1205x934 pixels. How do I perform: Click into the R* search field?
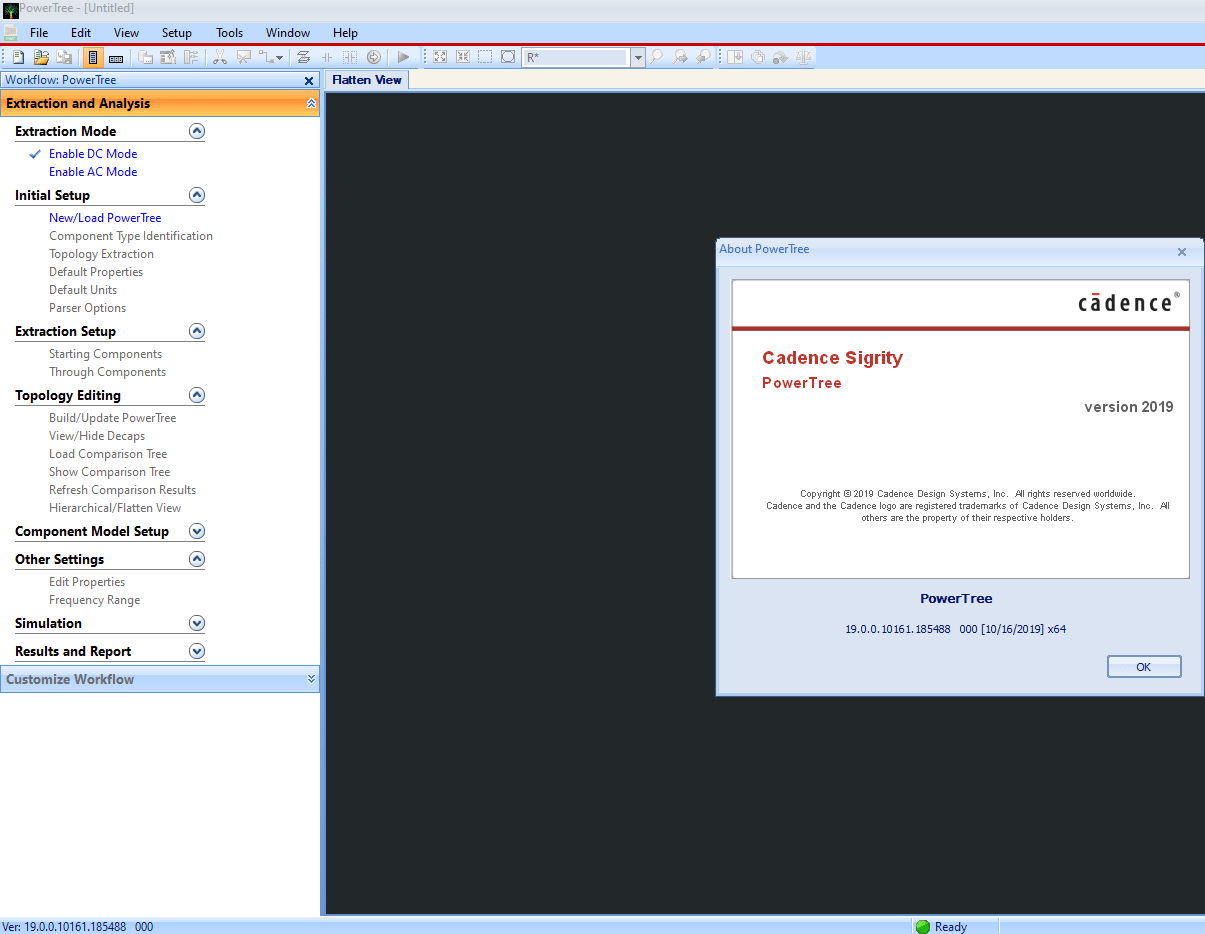(576, 58)
